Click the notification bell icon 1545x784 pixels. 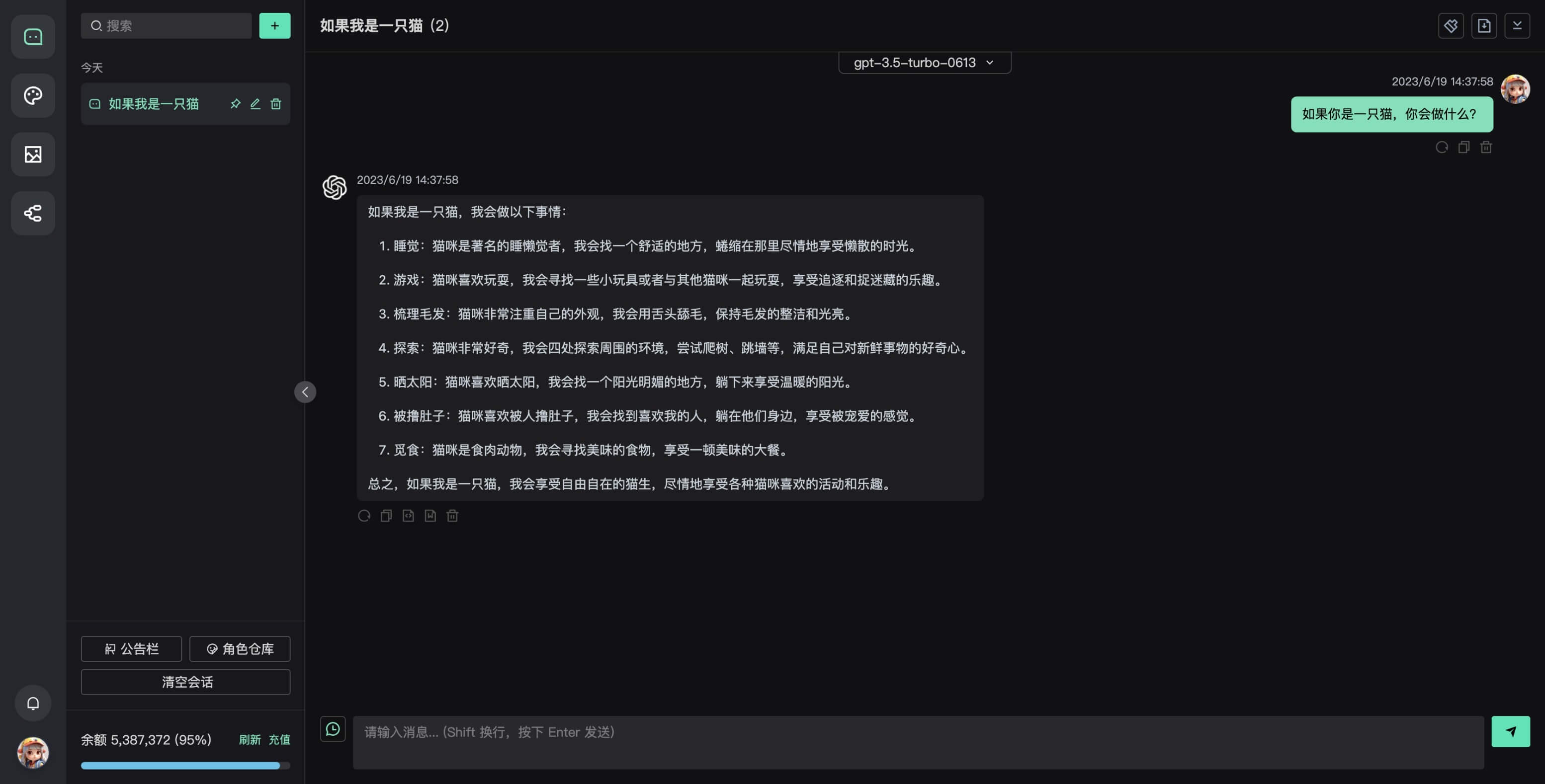[x=33, y=703]
